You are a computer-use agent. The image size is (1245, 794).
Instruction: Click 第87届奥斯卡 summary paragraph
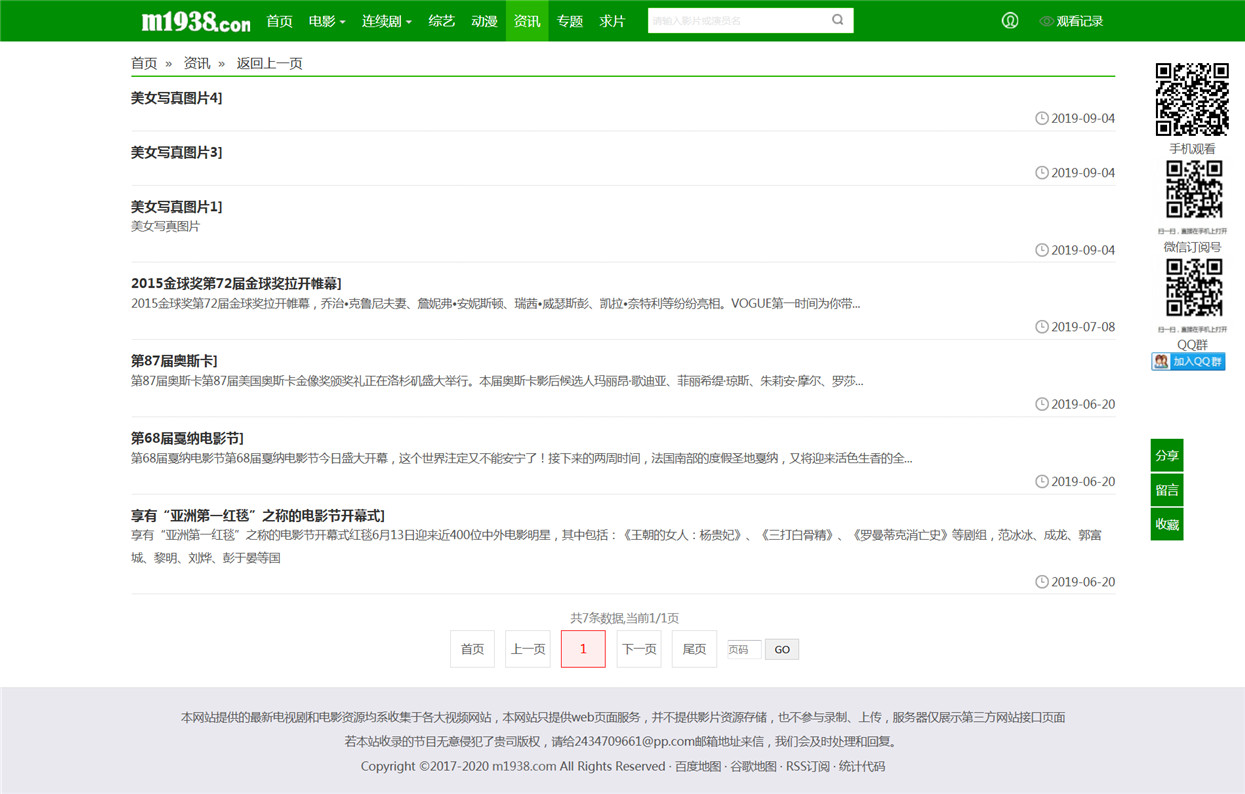pos(497,381)
